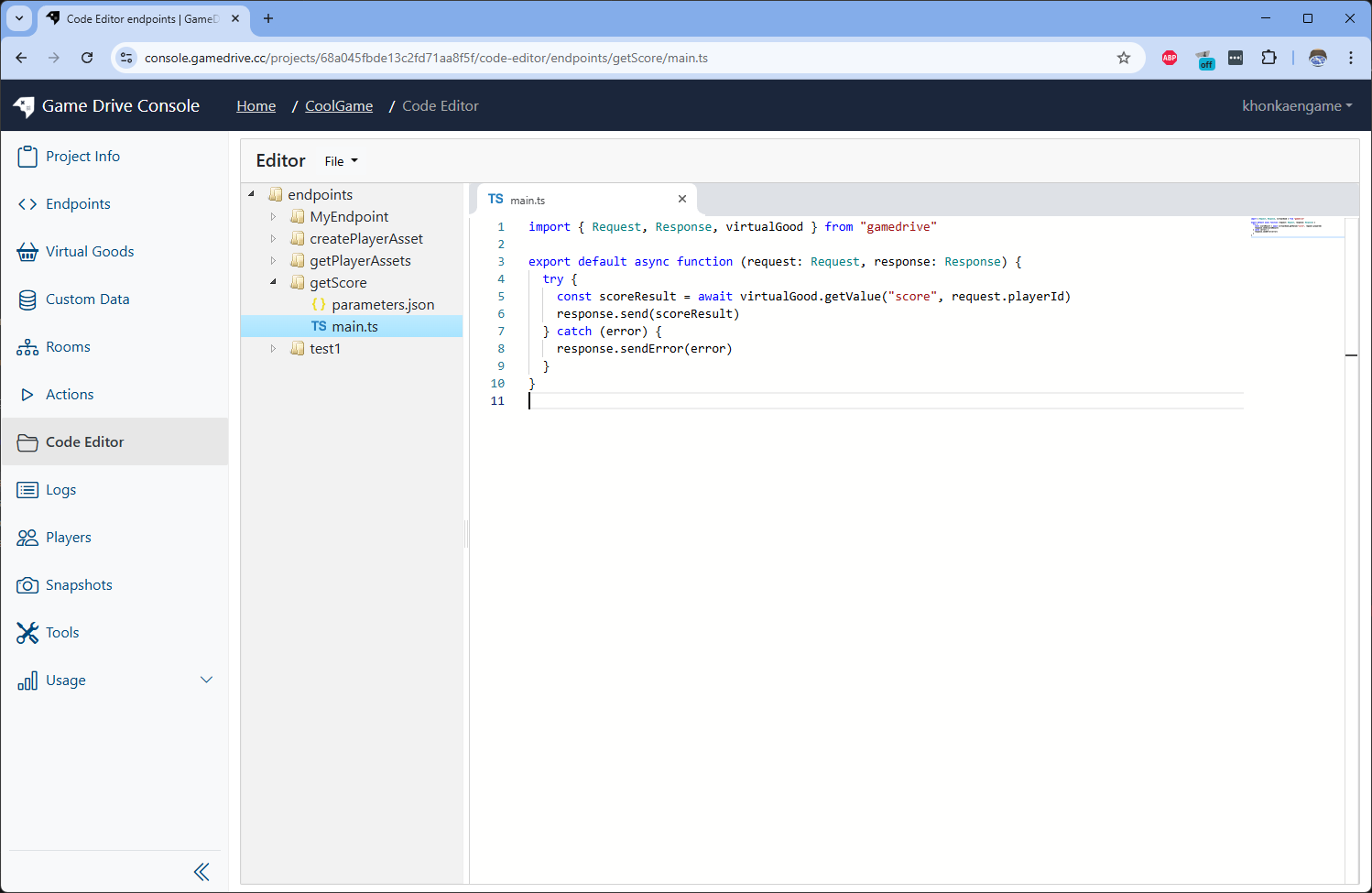Open the File menu in the editor
This screenshot has width=1372, height=893.
click(340, 160)
